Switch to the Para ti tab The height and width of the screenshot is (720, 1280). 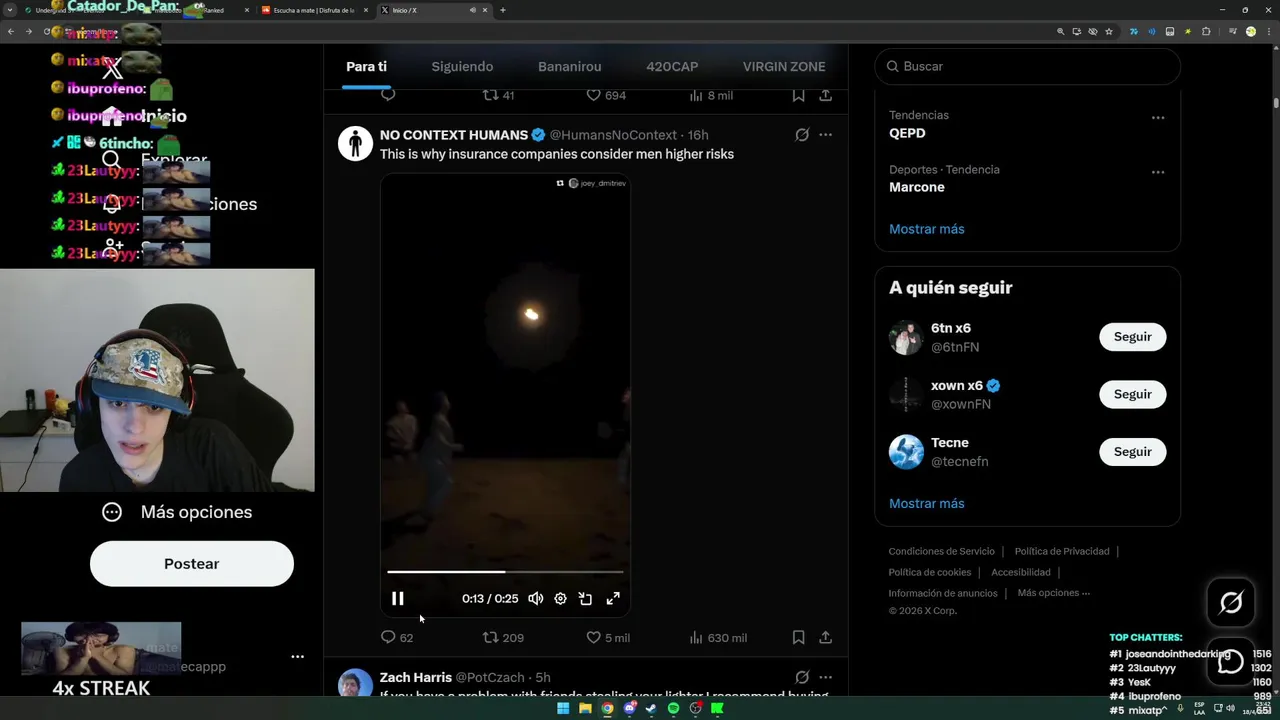(366, 67)
